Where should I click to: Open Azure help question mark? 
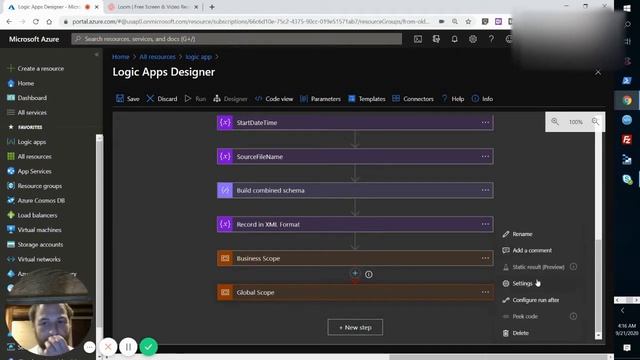491,39
